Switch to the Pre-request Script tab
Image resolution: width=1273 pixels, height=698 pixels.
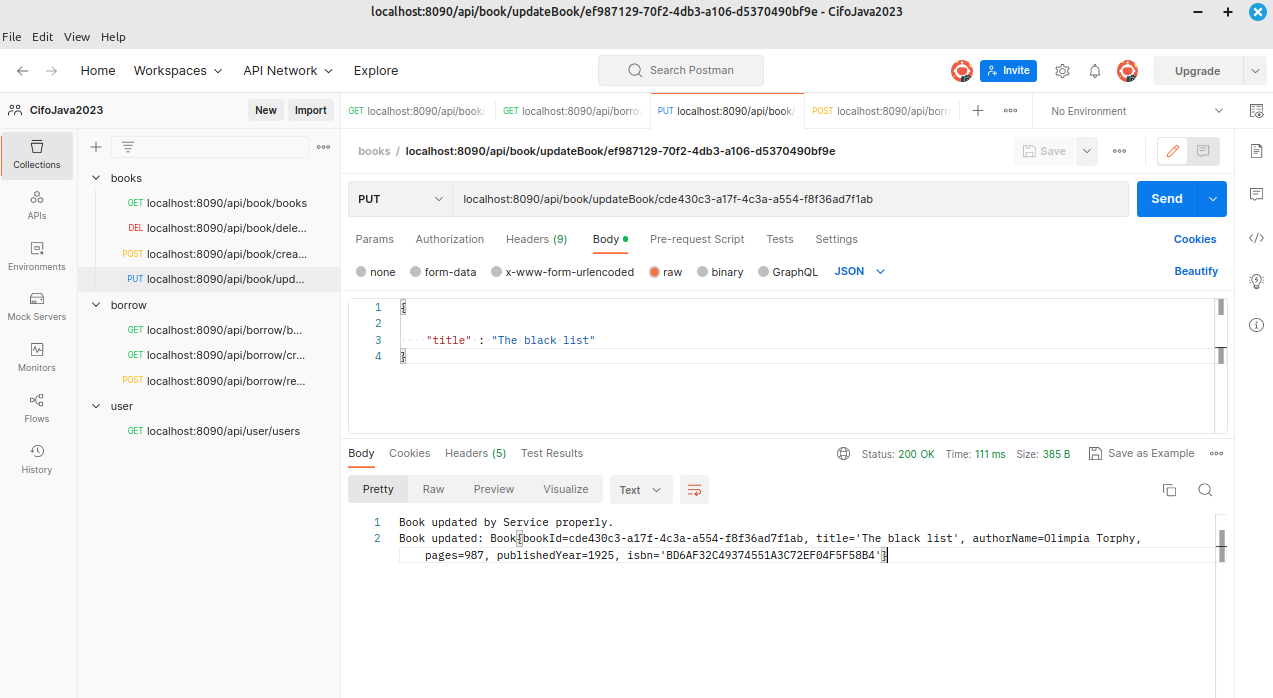pyautogui.click(x=697, y=240)
